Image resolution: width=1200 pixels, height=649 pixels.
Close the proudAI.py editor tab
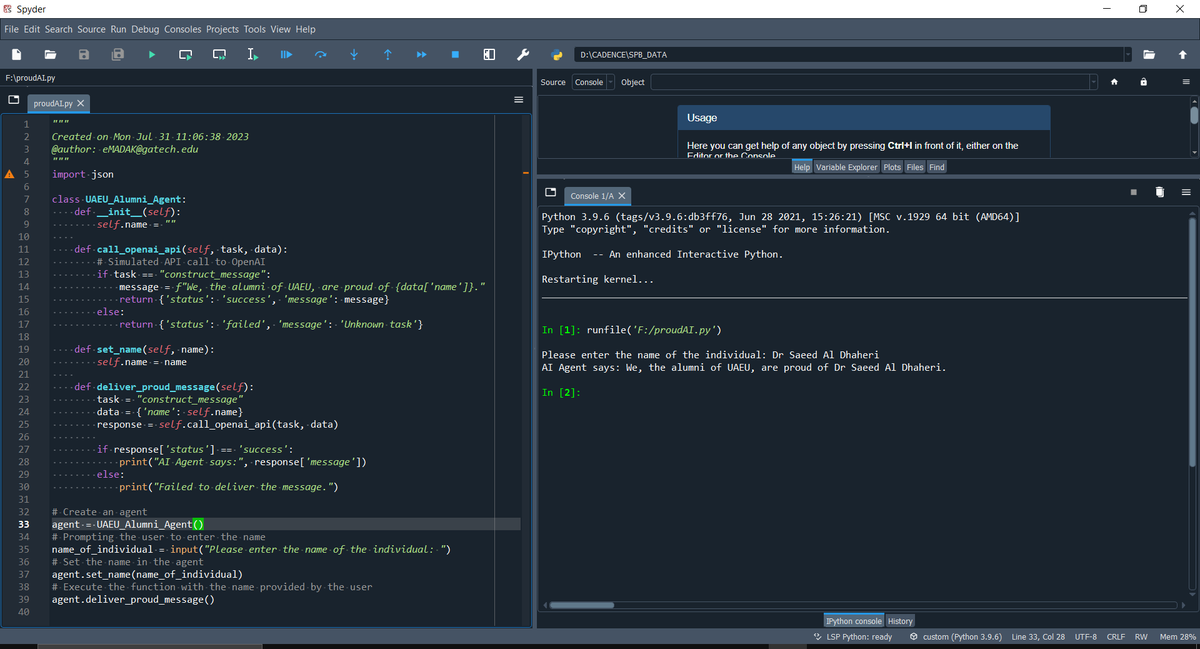tap(80, 103)
